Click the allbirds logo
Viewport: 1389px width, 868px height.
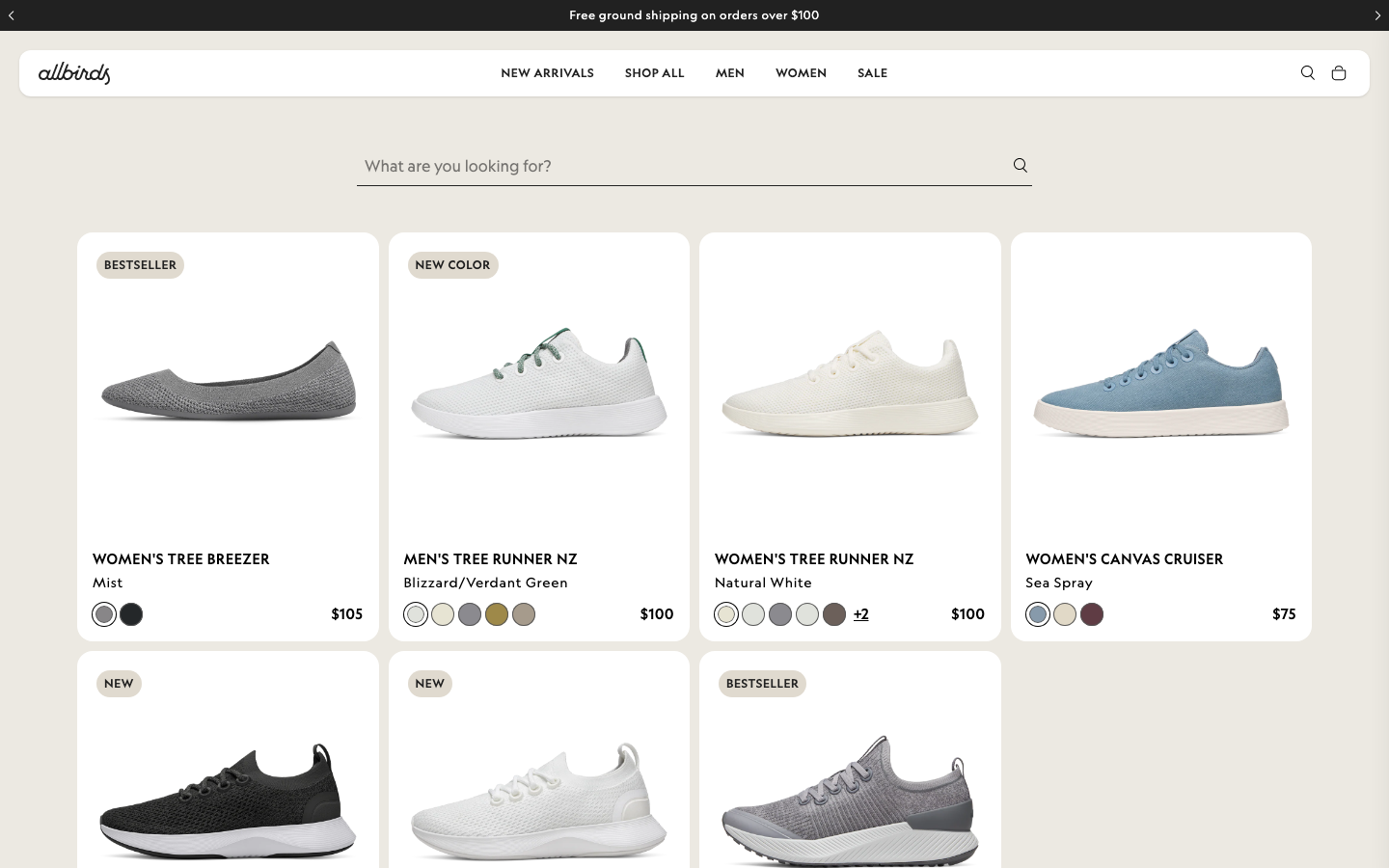74,73
